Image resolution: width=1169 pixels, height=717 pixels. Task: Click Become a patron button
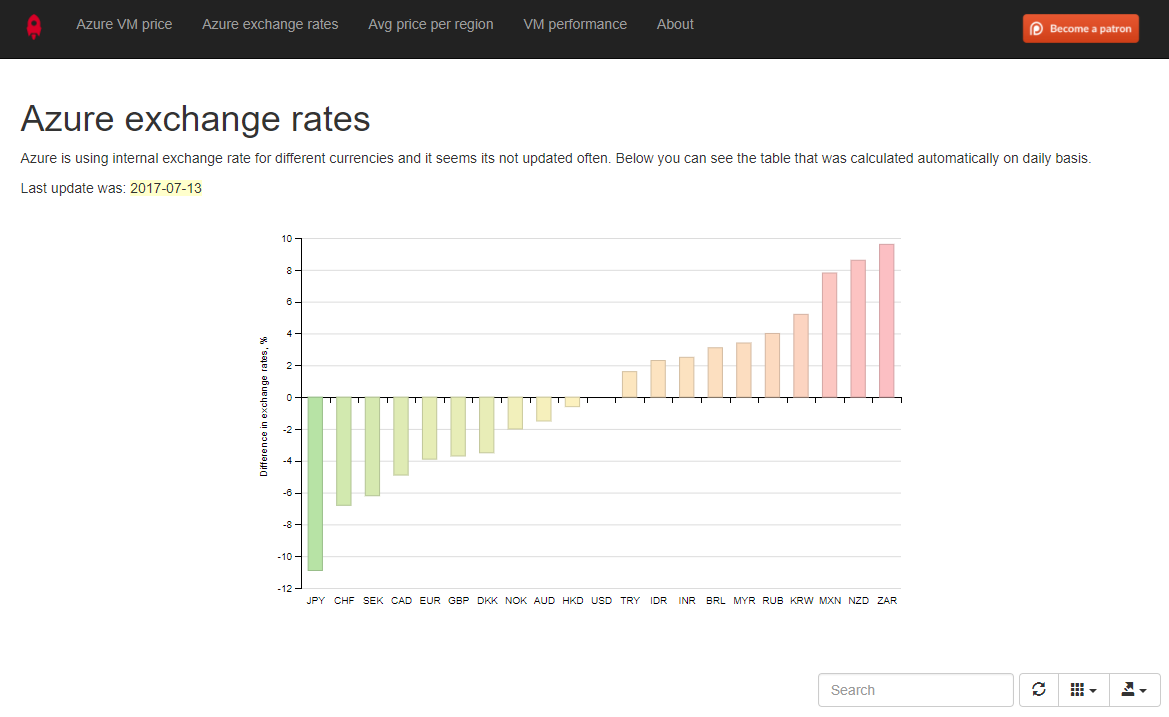pyautogui.click(x=1080, y=28)
